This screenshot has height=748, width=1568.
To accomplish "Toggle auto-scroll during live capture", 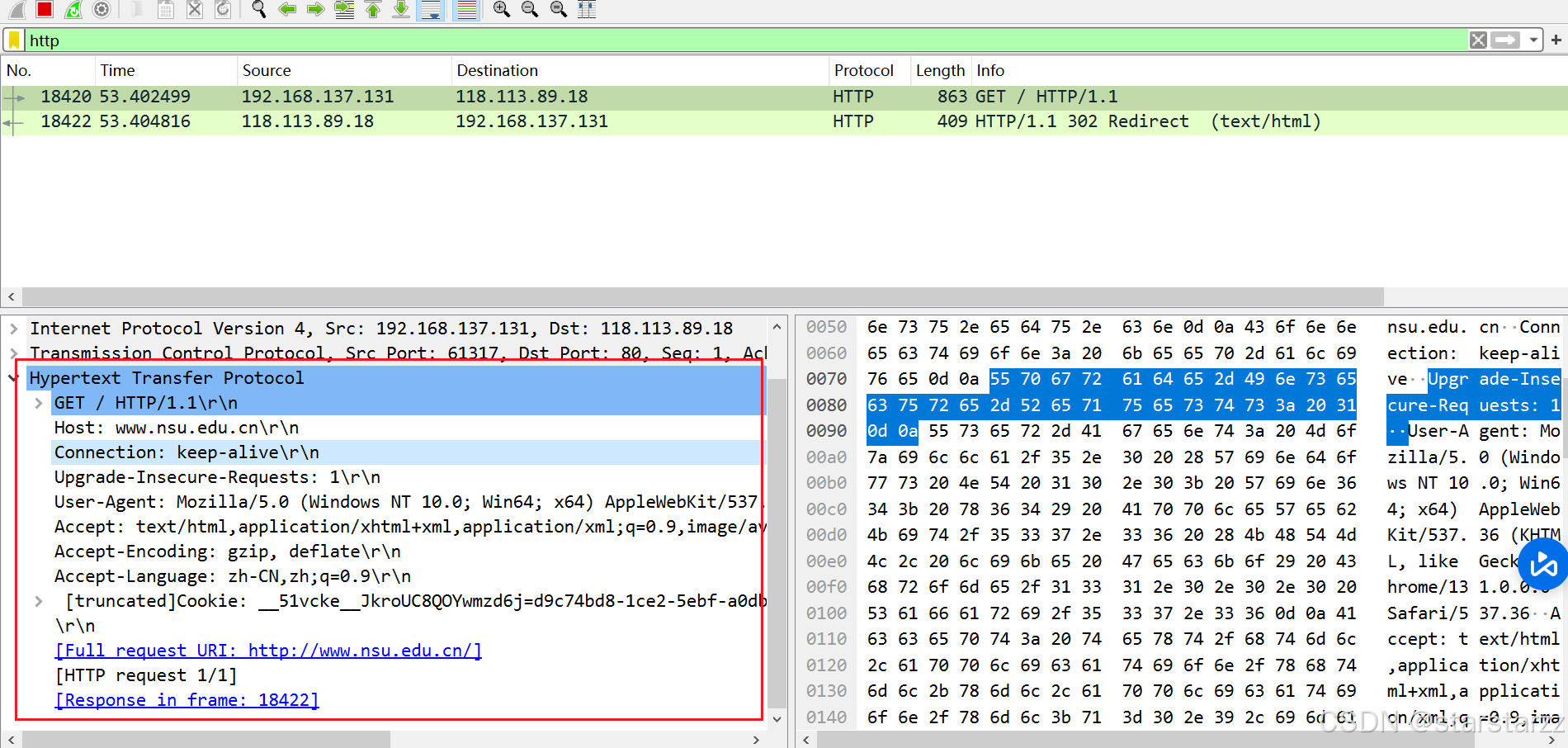I will pyautogui.click(x=431, y=9).
